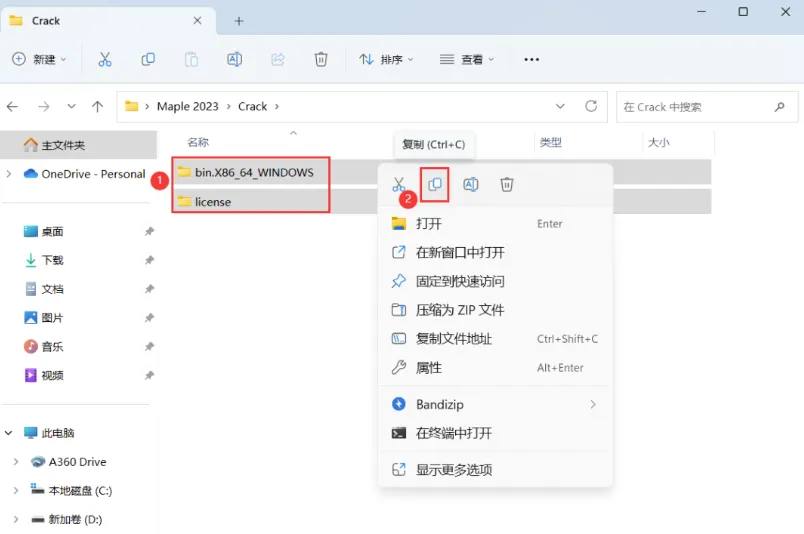The width and height of the screenshot is (804, 534).
Task: Open the 新建 dropdown
Action: point(39,60)
